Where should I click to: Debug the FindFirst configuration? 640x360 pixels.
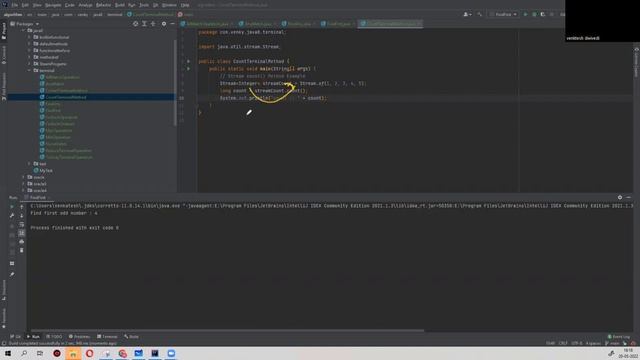(x=534, y=14)
